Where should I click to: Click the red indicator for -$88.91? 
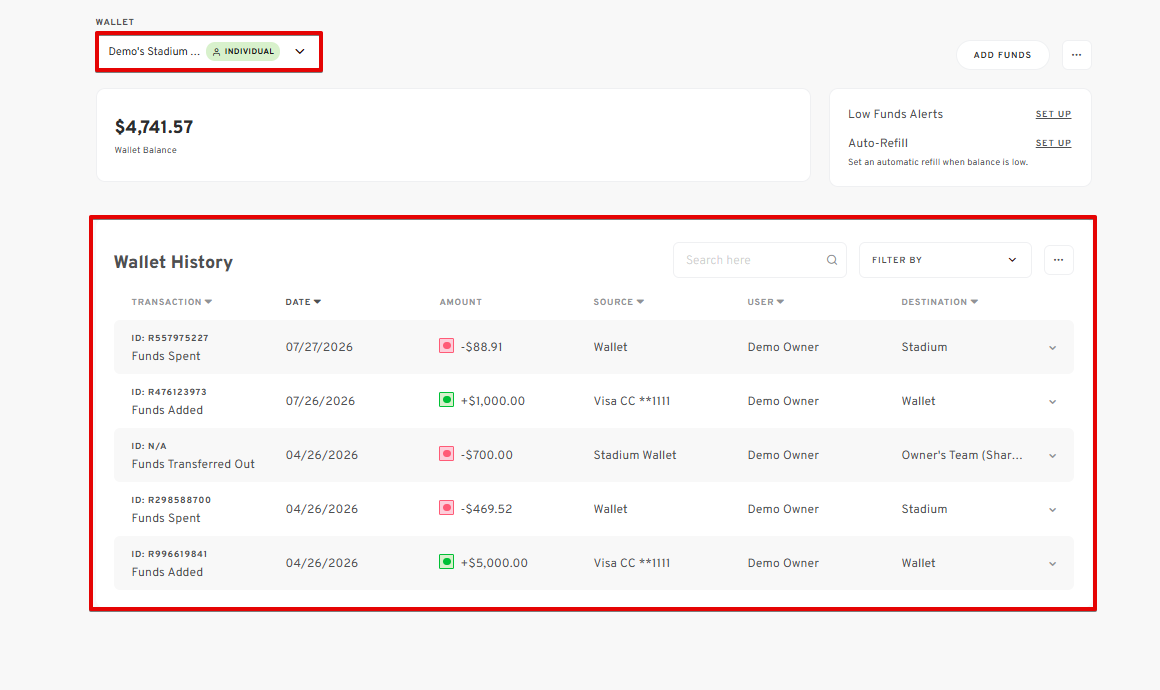click(446, 346)
